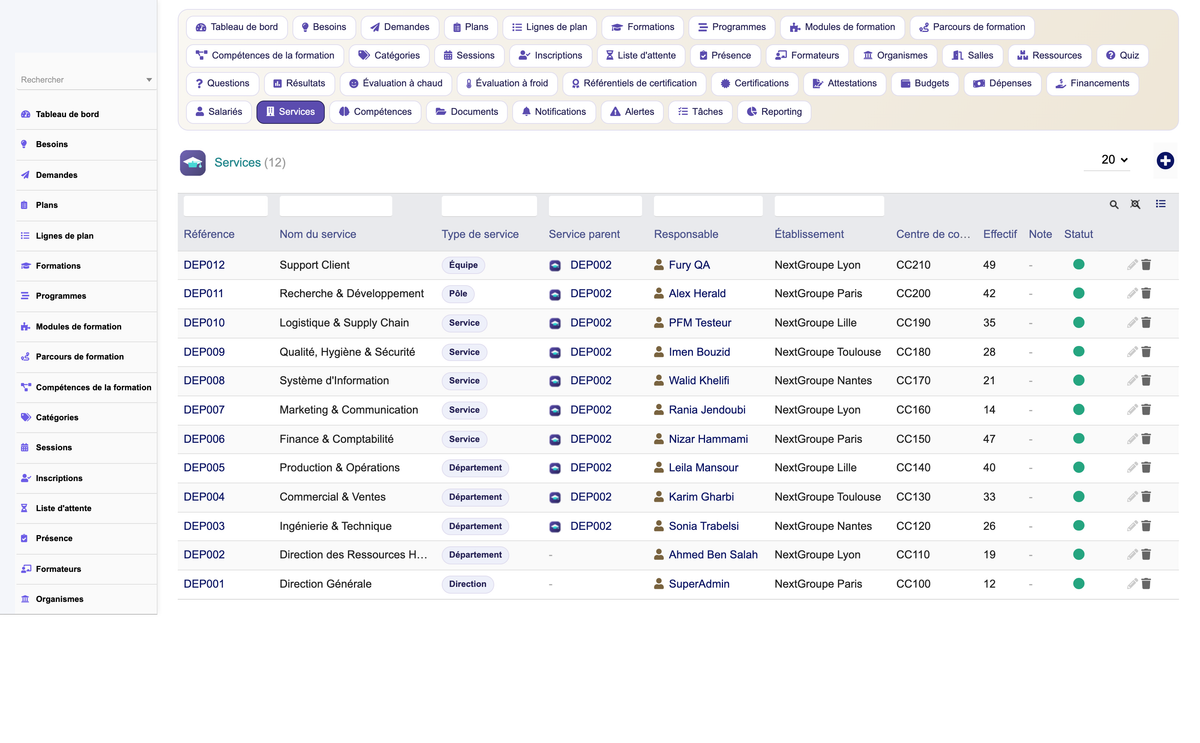The height and width of the screenshot is (743, 1200).
Task: Open Liste d'attente in the sidebar
Action: pos(63,509)
